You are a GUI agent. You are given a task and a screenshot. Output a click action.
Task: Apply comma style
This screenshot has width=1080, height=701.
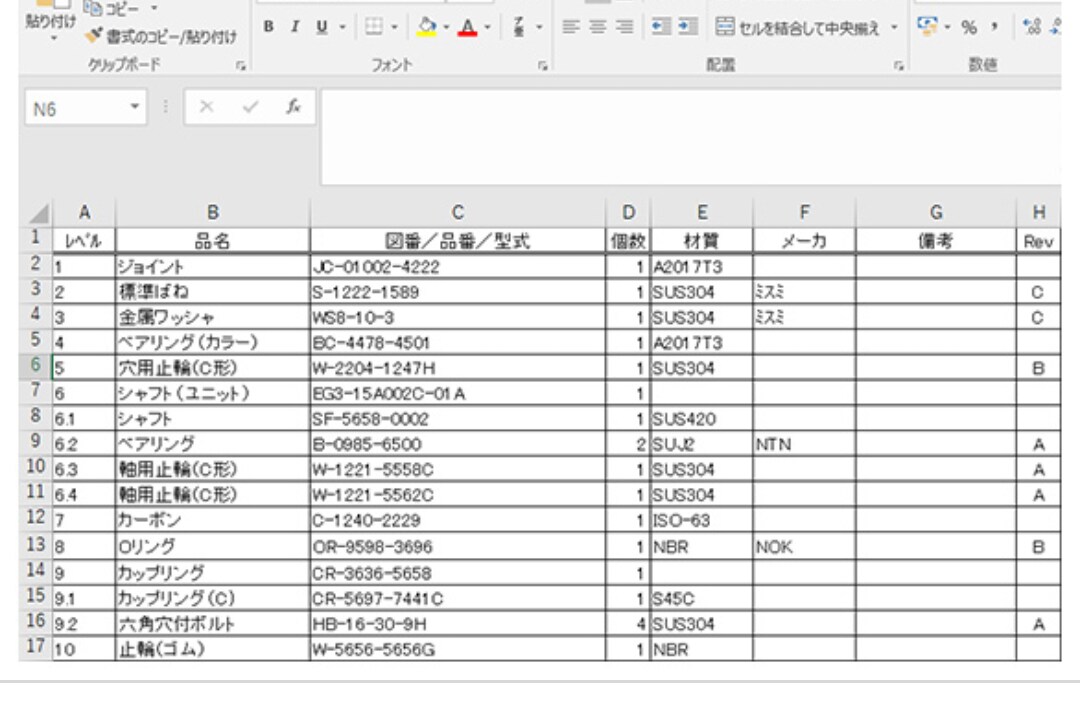[x=994, y=28]
